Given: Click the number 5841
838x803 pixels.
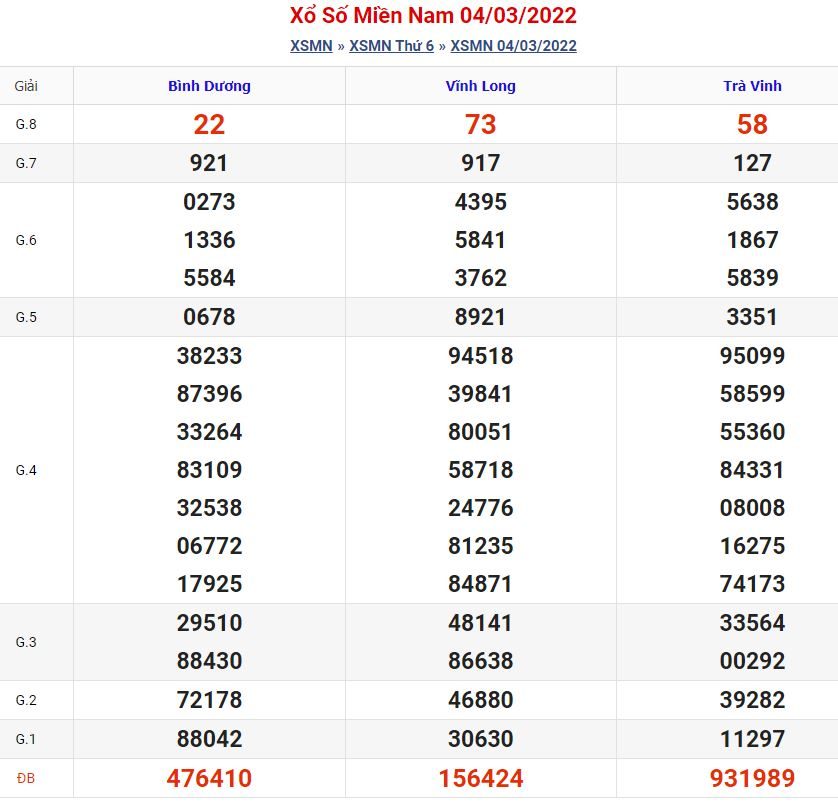Looking at the screenshot, I should [480, 240].
